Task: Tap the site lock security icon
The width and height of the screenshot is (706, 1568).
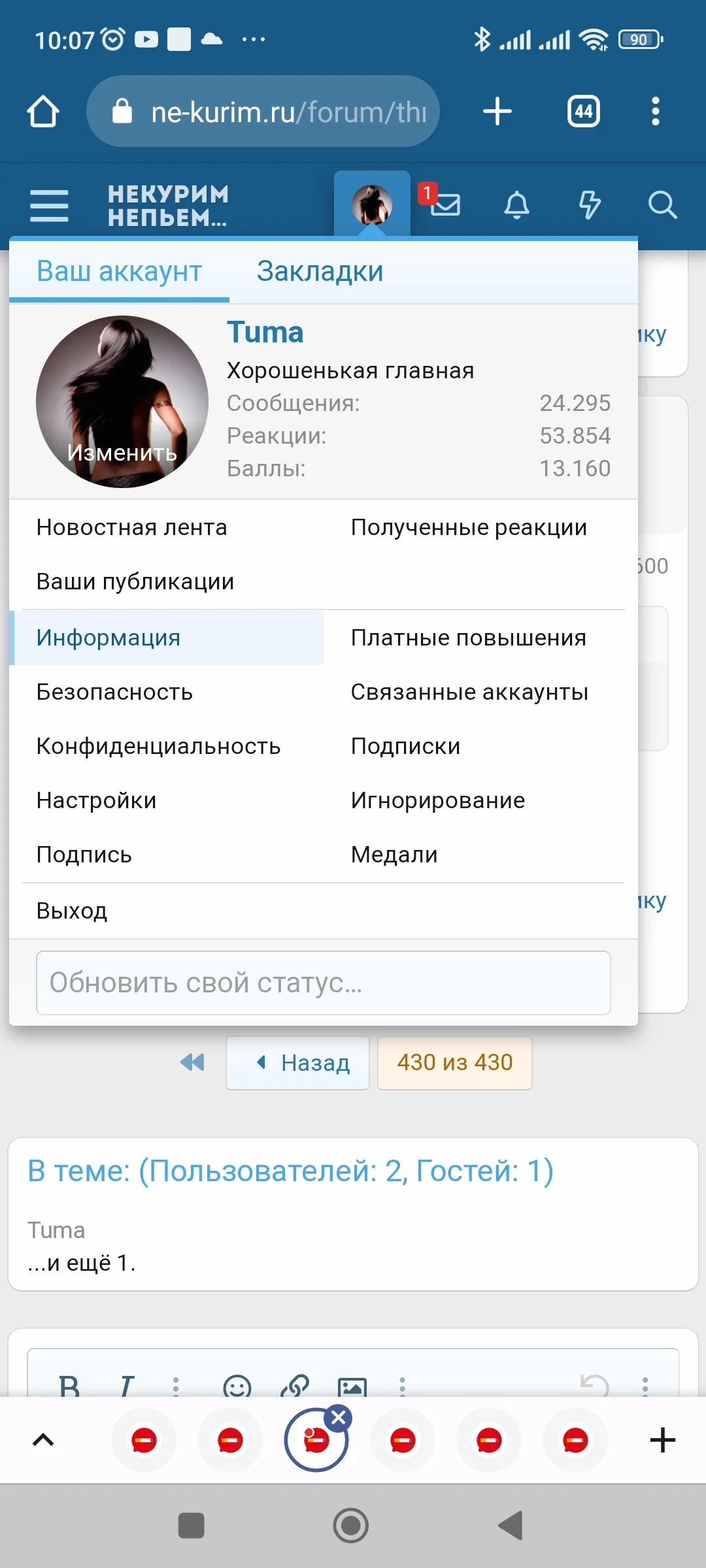Action: tap(122, 111)
